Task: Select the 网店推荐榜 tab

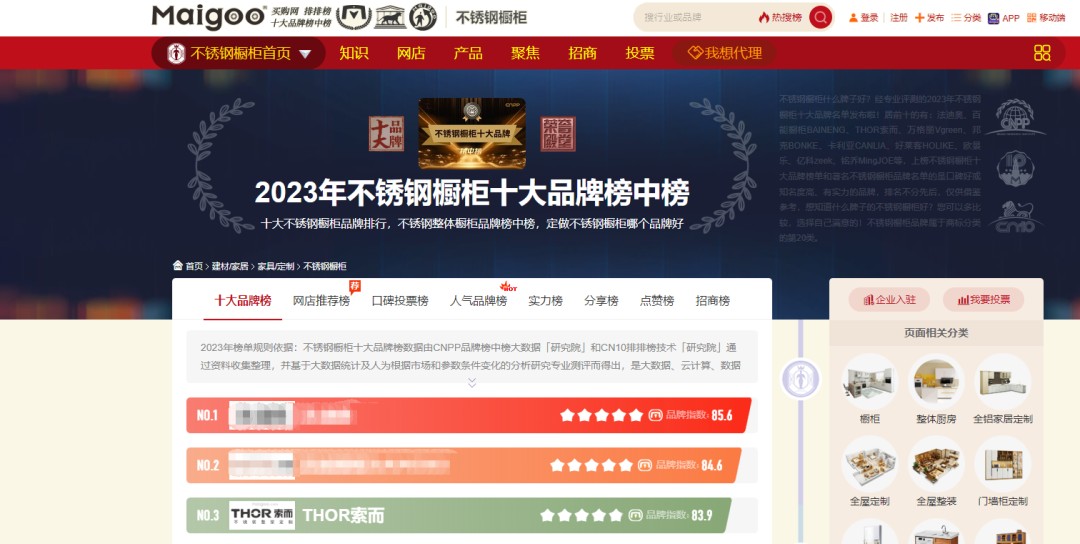Action: [x=322, y=301]
